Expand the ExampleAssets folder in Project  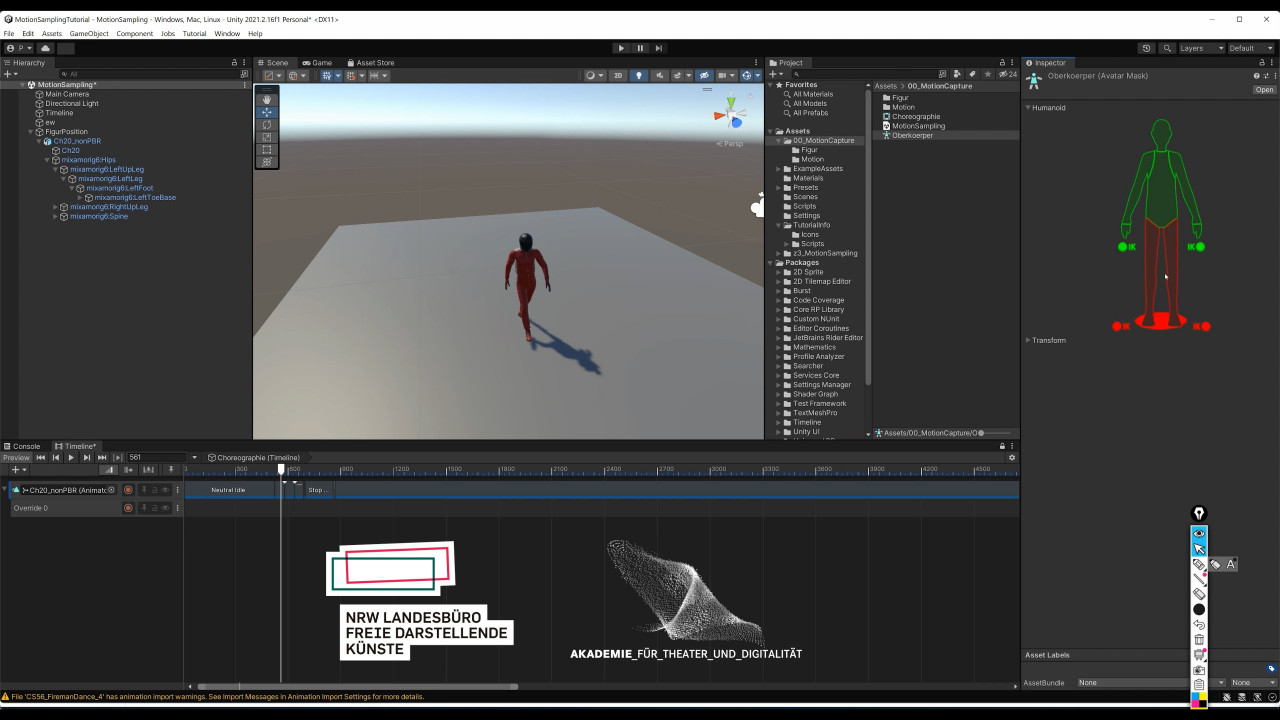click(x=778, y=169)
